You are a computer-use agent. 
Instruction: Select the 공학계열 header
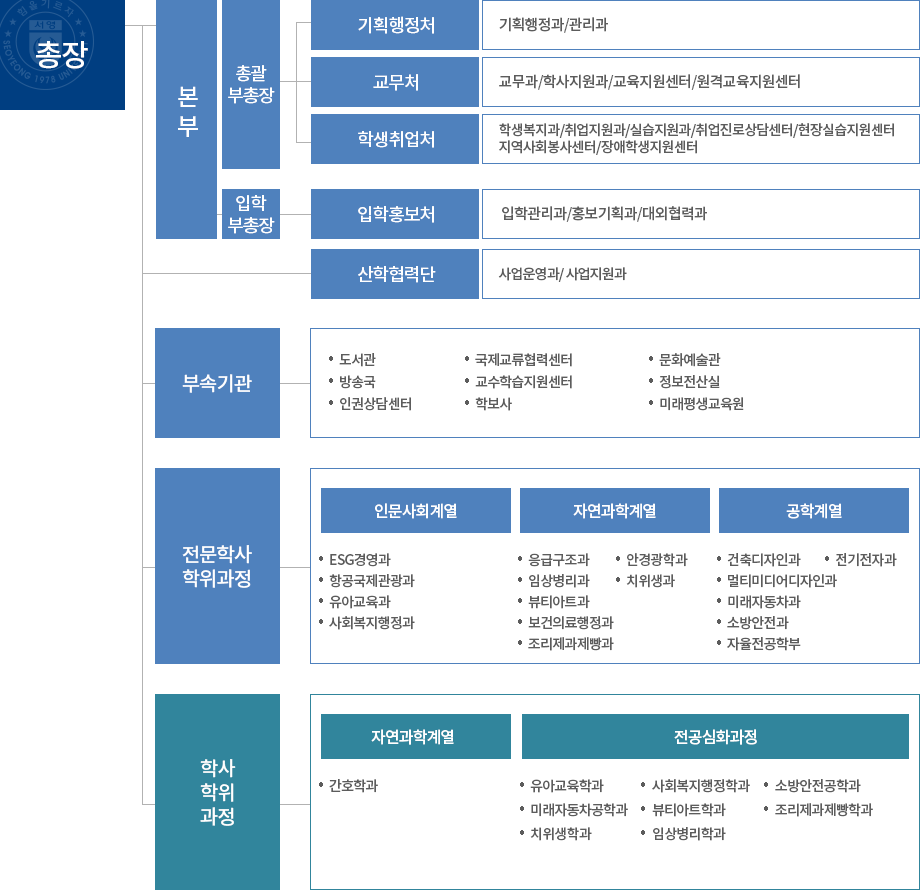(812, 509)
